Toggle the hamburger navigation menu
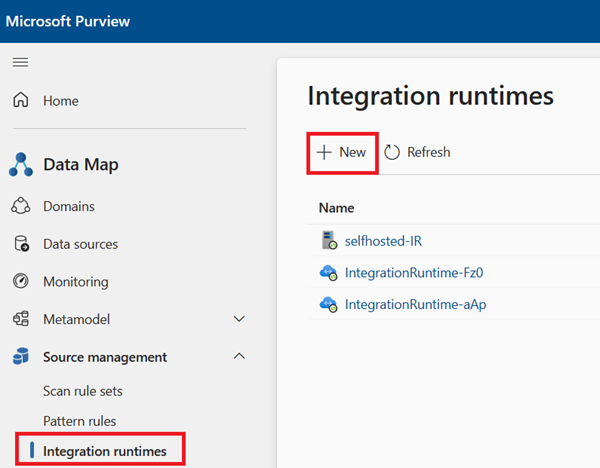Image resolution: width=600 pixels, height=468 pixels. coord(20,62)
